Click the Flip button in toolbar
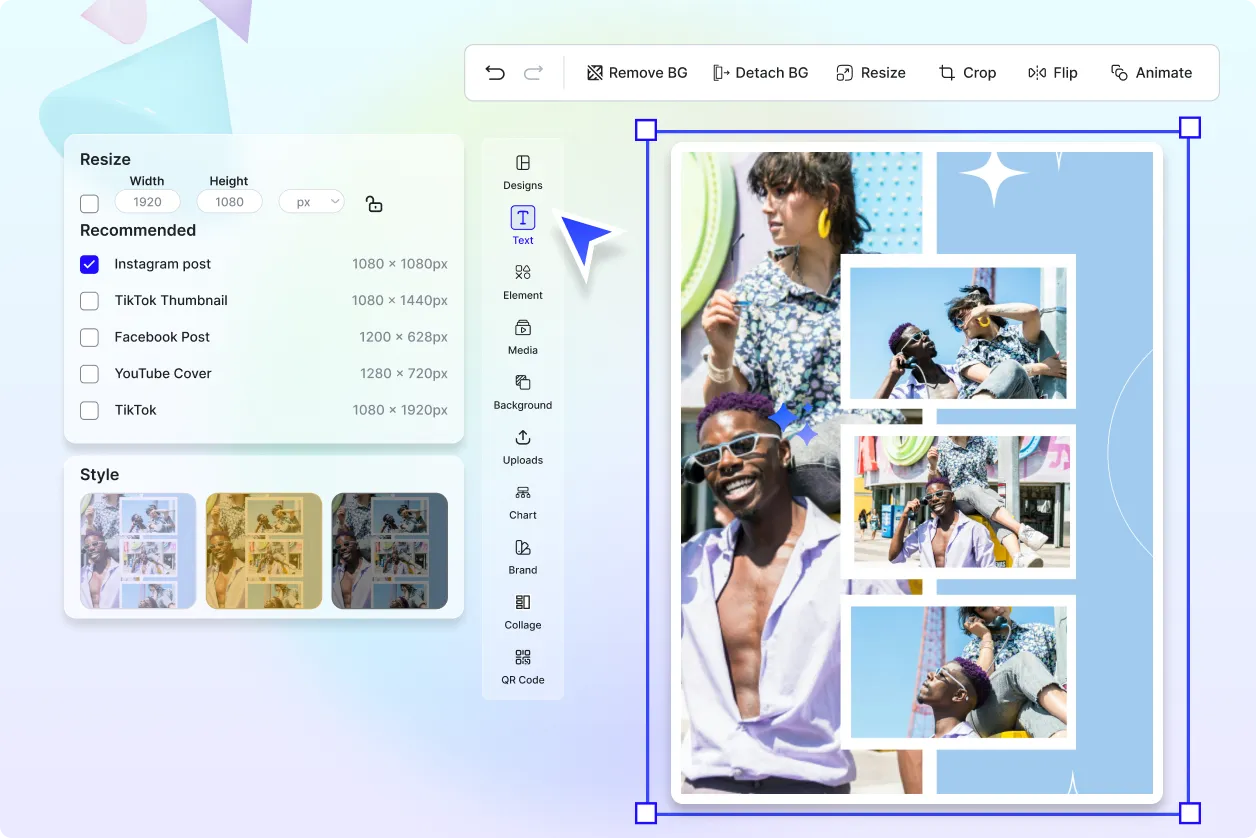The width and height of the screenshot is (1256, 838). click(x=1053, y=73)
